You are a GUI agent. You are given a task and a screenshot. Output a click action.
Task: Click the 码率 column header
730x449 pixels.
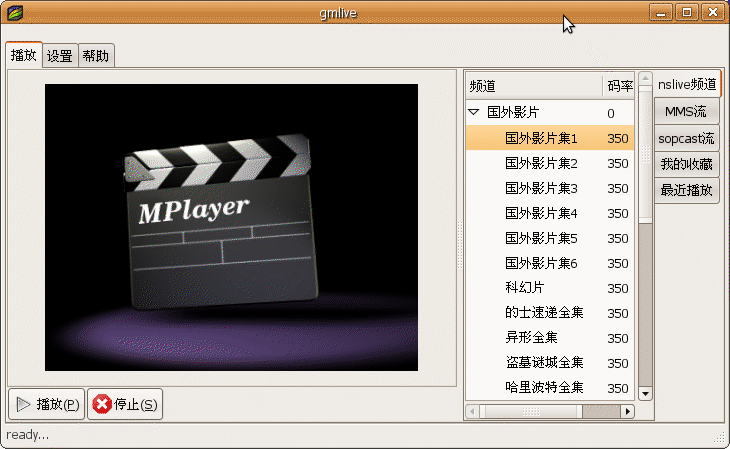point(619,86)
